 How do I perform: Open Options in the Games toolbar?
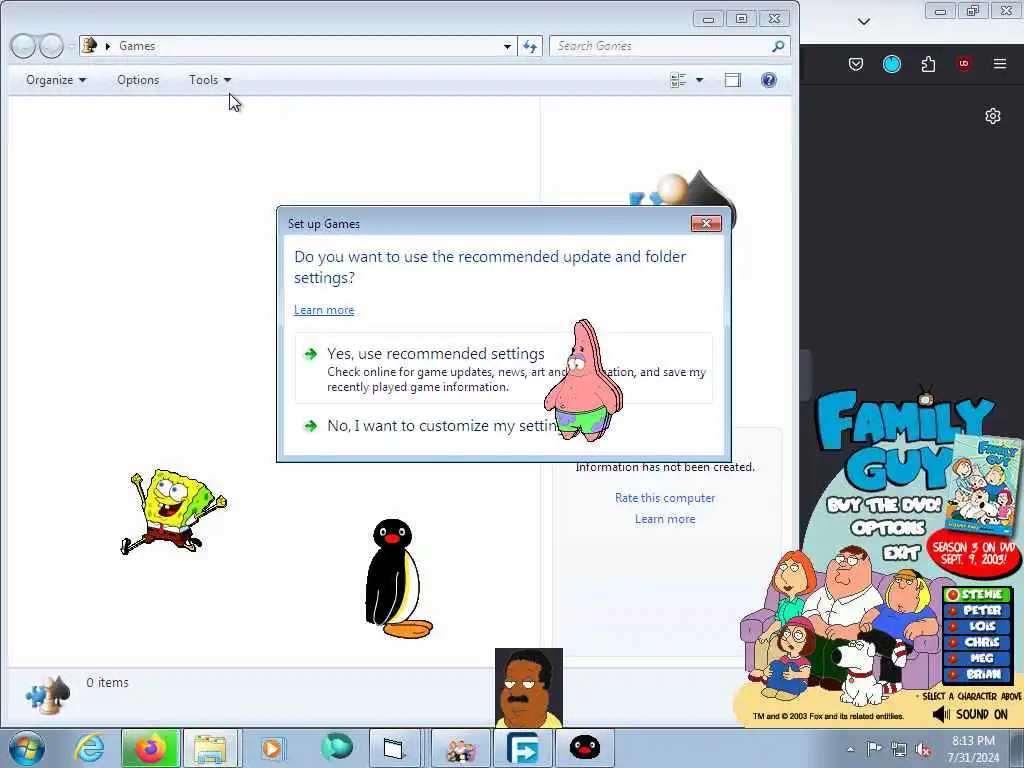(138, 80)
